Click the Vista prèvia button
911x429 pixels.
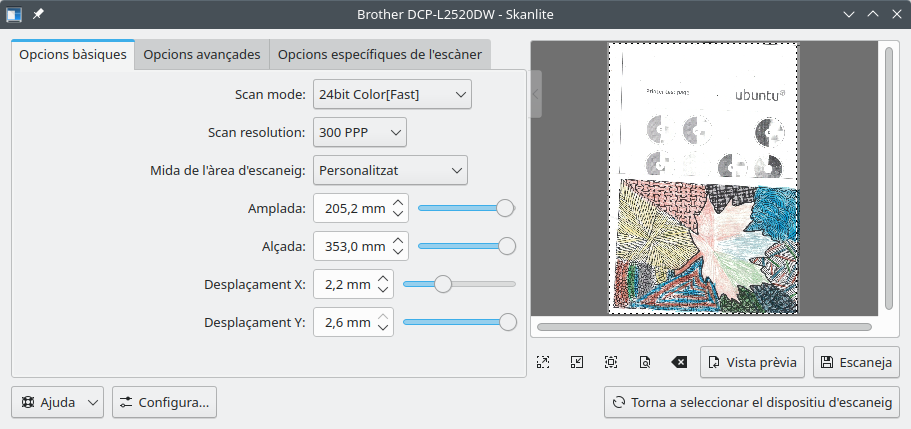pyautogui.click(x=752, y=362)
